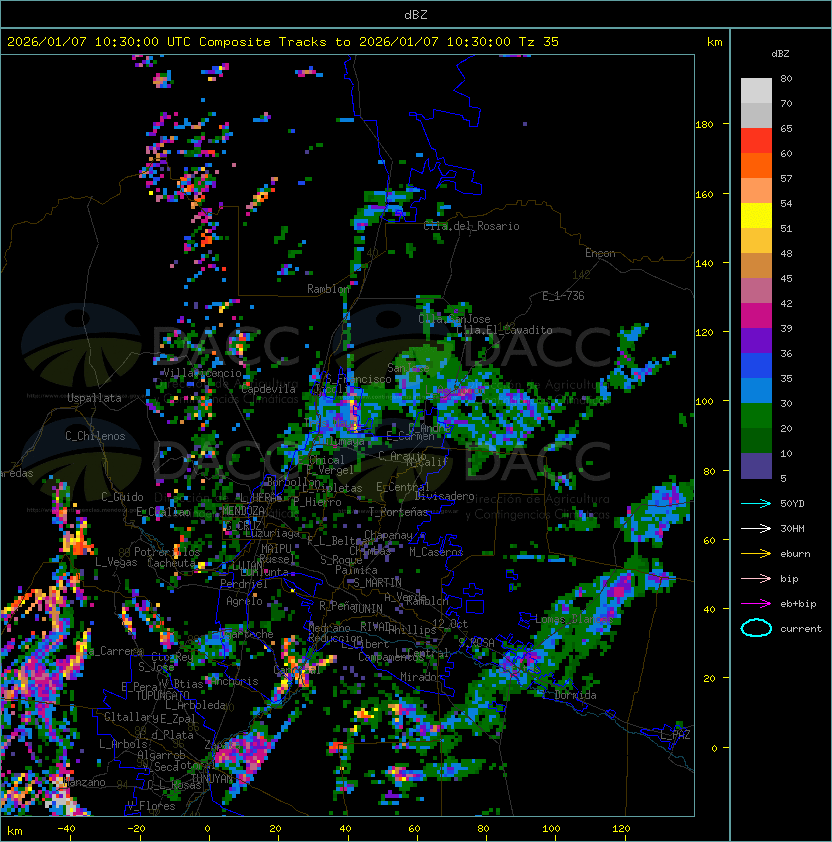Click the dBZ title at the top
832x842 pixels.
coord(415,14)
